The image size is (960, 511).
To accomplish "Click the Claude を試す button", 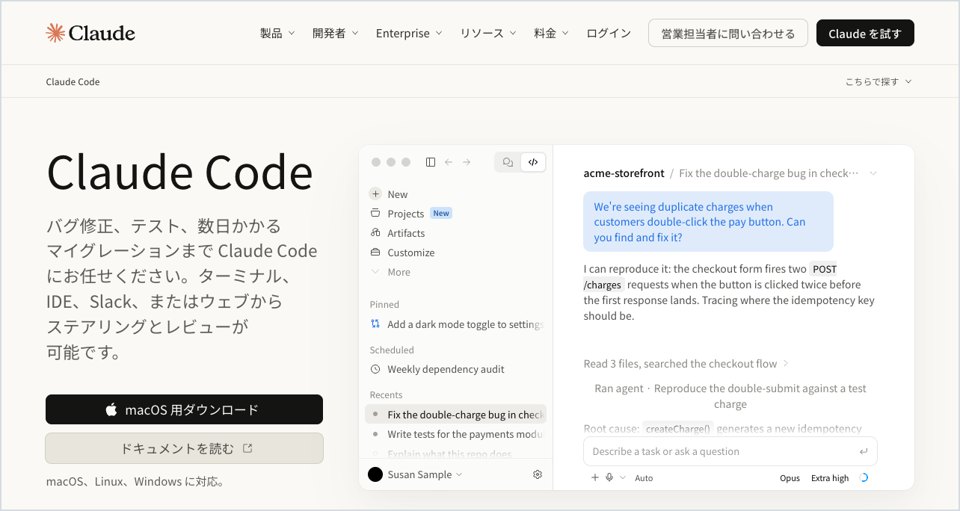I will coord(865,33).
